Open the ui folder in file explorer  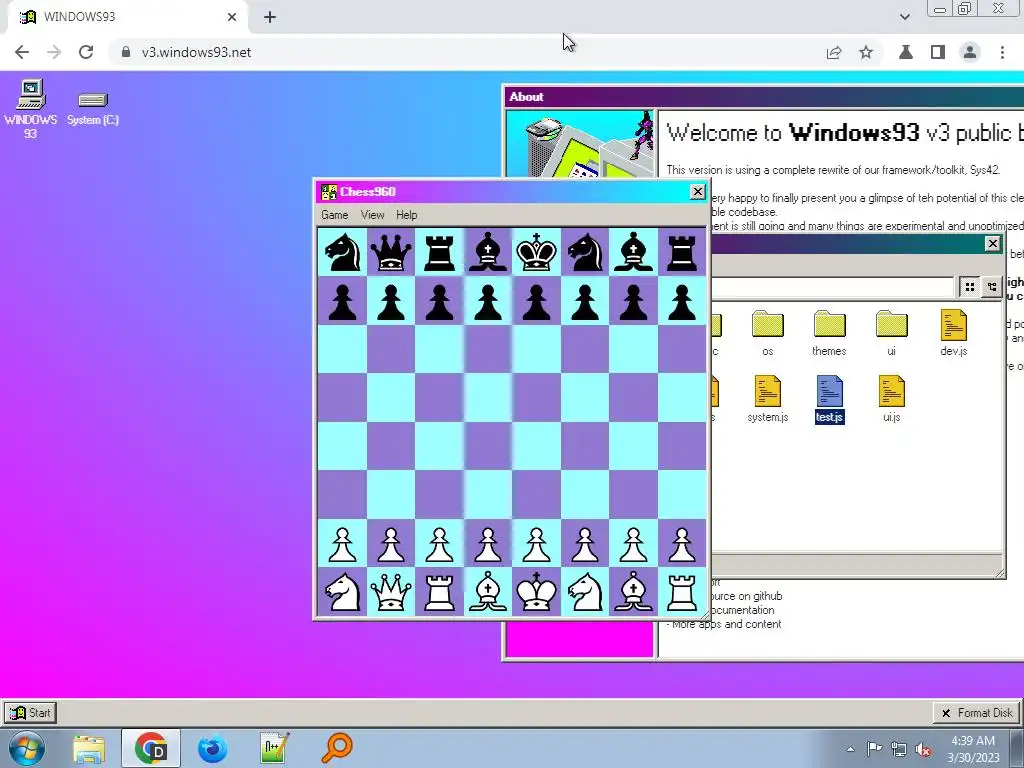tap(891, 333)
